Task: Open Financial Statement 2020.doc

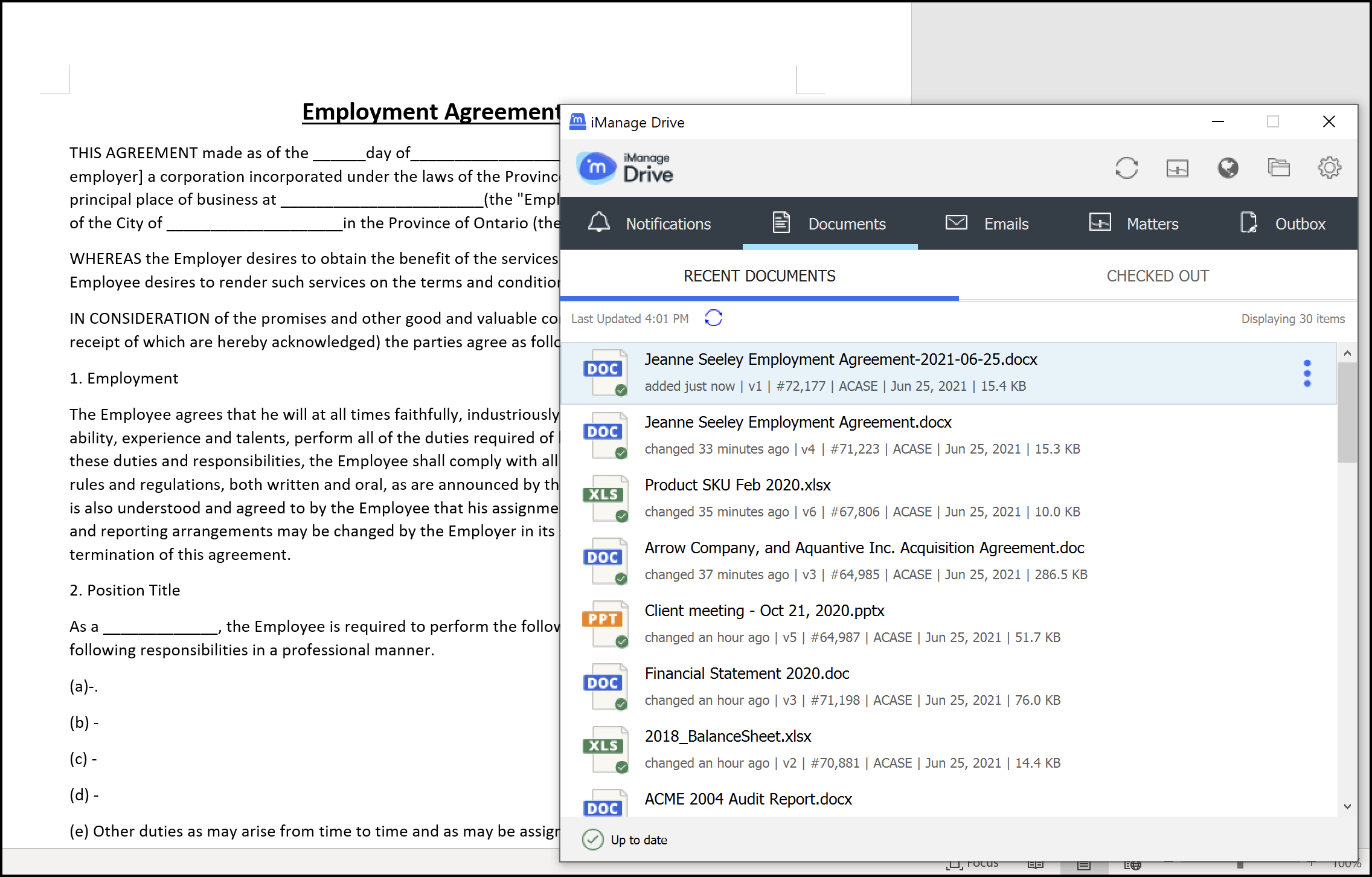Action: point(746,673)
